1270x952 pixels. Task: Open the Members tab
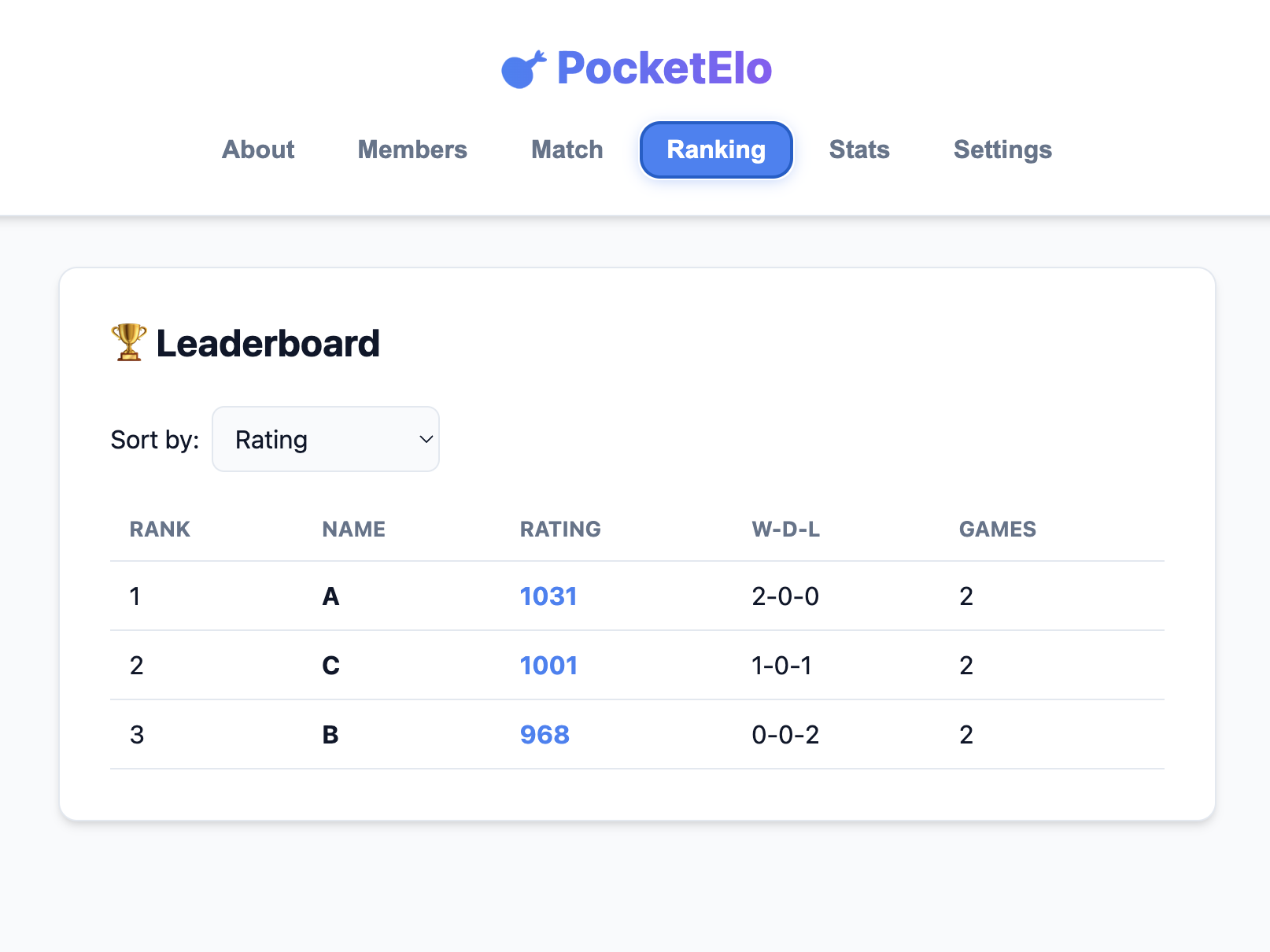pos(412,149)
